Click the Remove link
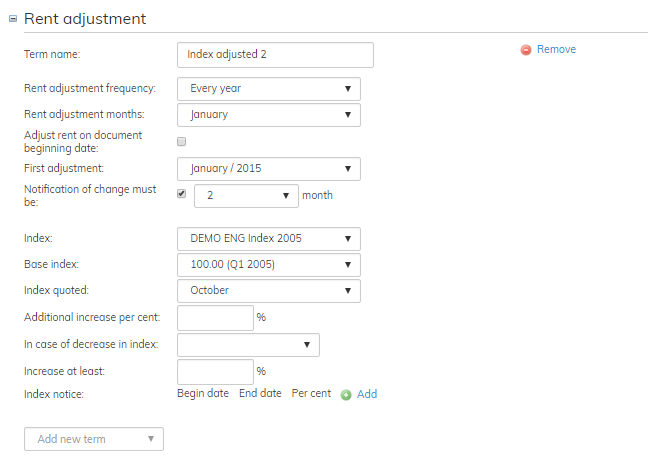Screen dimensions: 665x462 coord(556,49)
